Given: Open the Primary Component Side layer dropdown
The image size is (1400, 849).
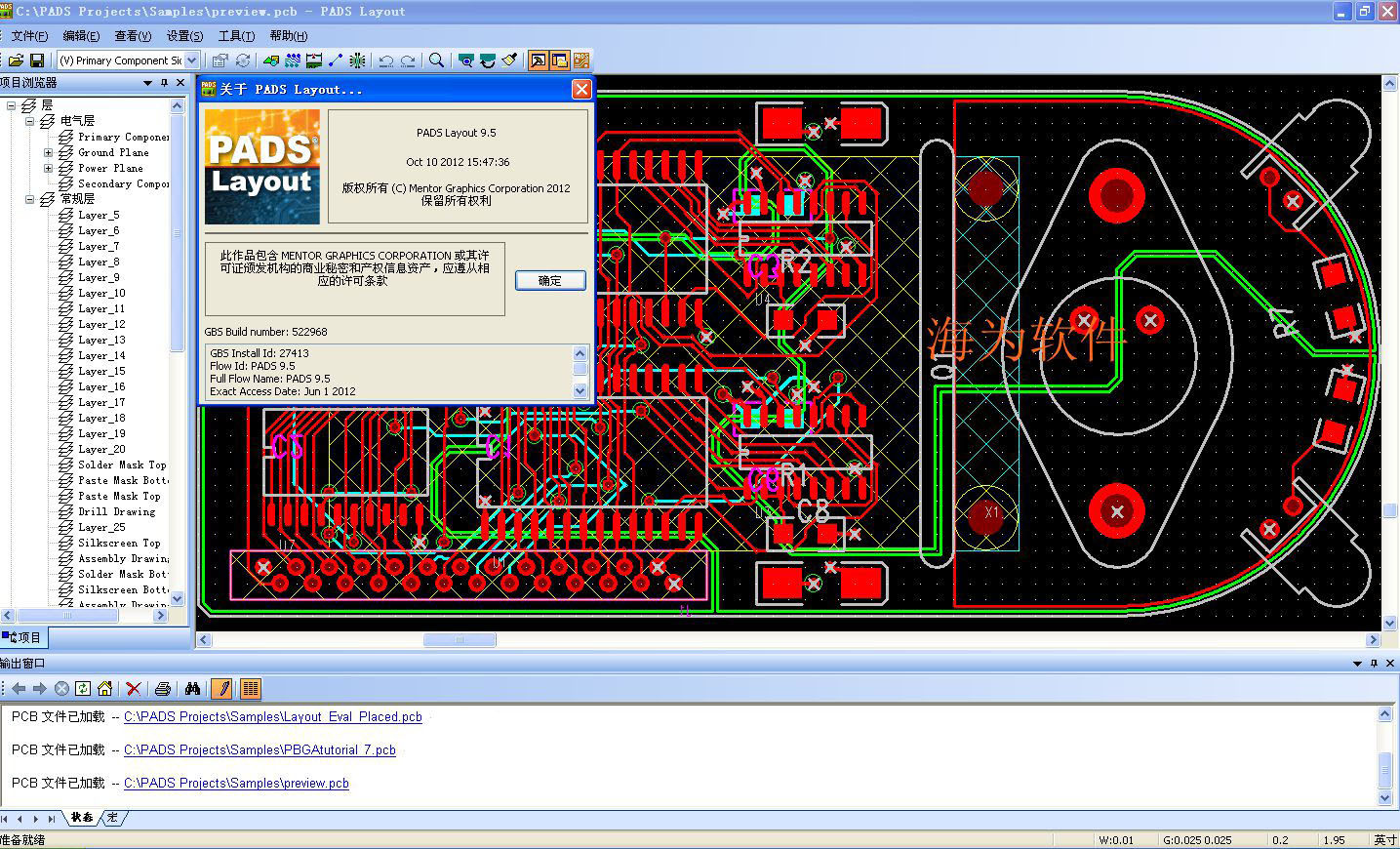Looking at the screenshot, I should 192,61.
